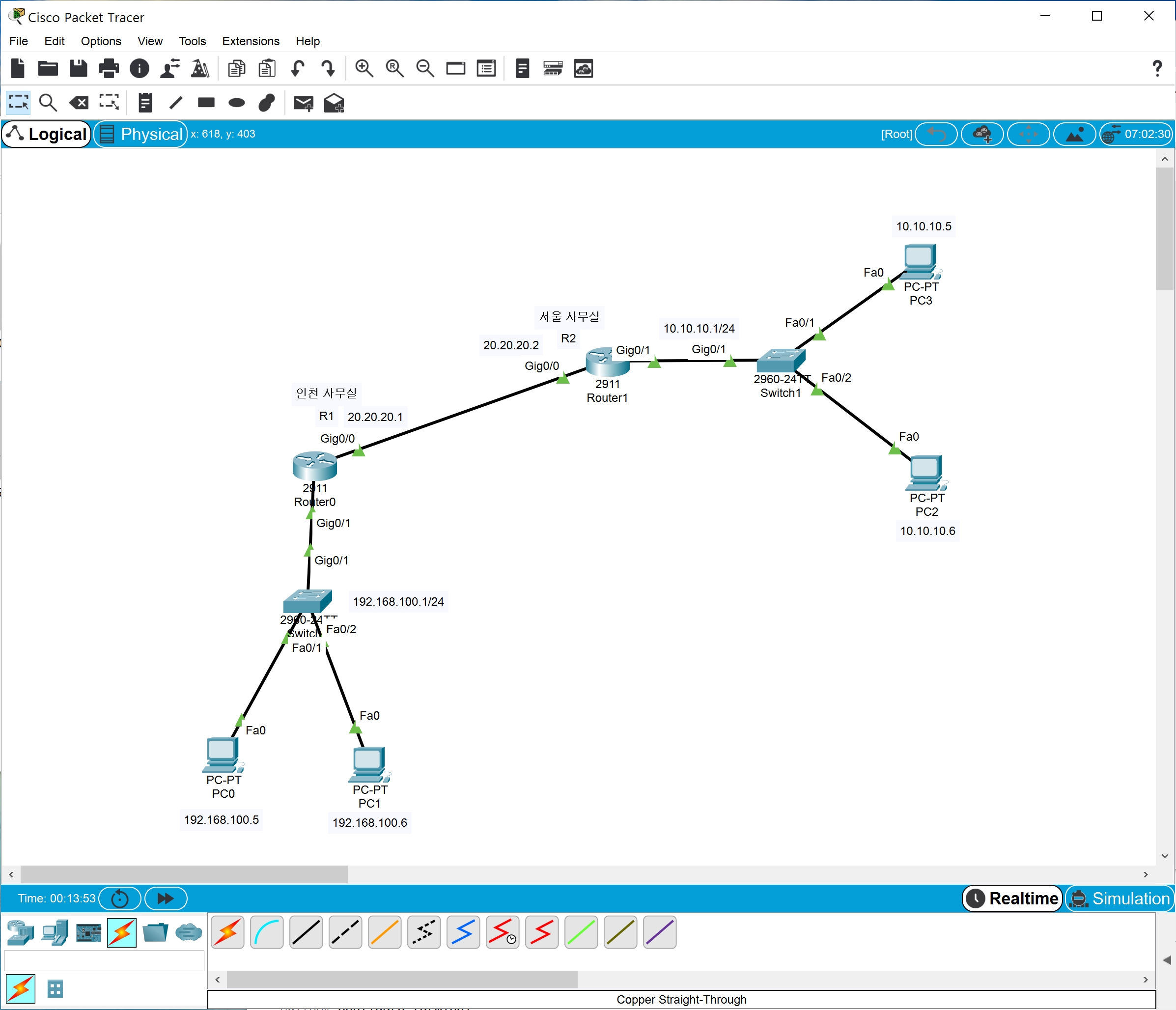Click Add Simple PDU envelope icon

[x=303, y=103]
